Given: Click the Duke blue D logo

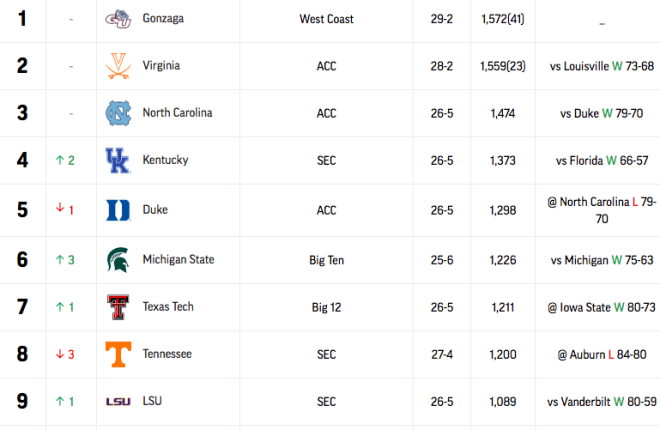Looking at the screenshot, I should [118, 210].
